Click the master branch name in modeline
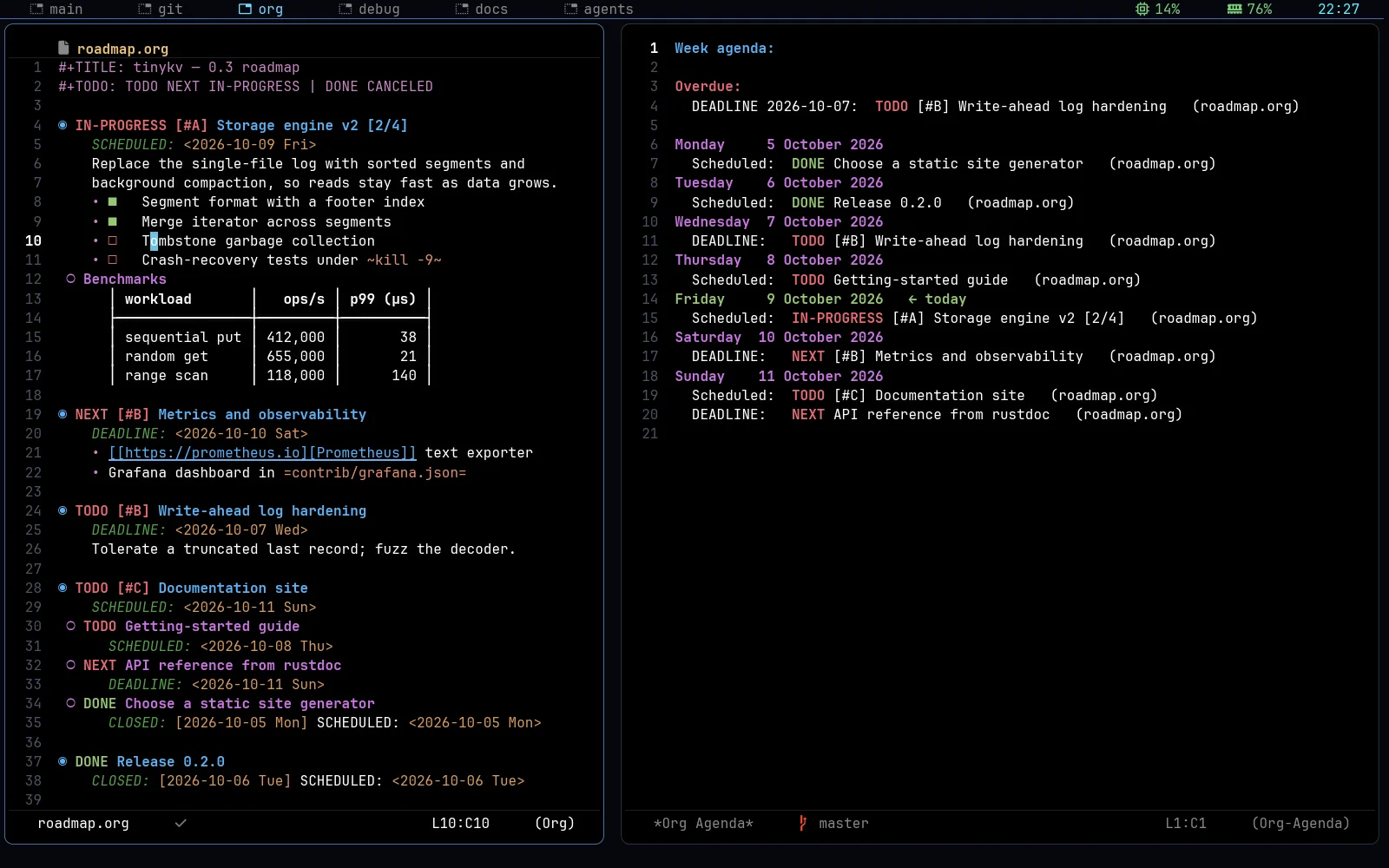The width and height of the screenshot is (1389, 868). click(844, 823)
